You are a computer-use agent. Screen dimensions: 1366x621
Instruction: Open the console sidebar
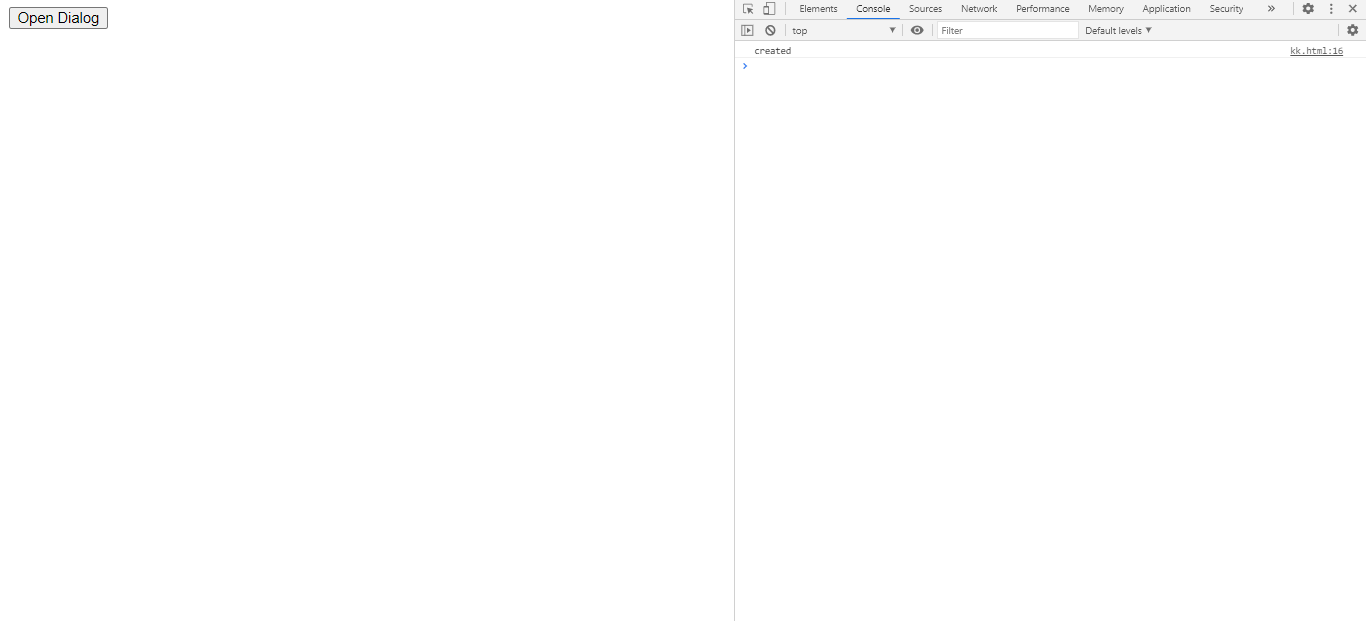click(747, 30)
